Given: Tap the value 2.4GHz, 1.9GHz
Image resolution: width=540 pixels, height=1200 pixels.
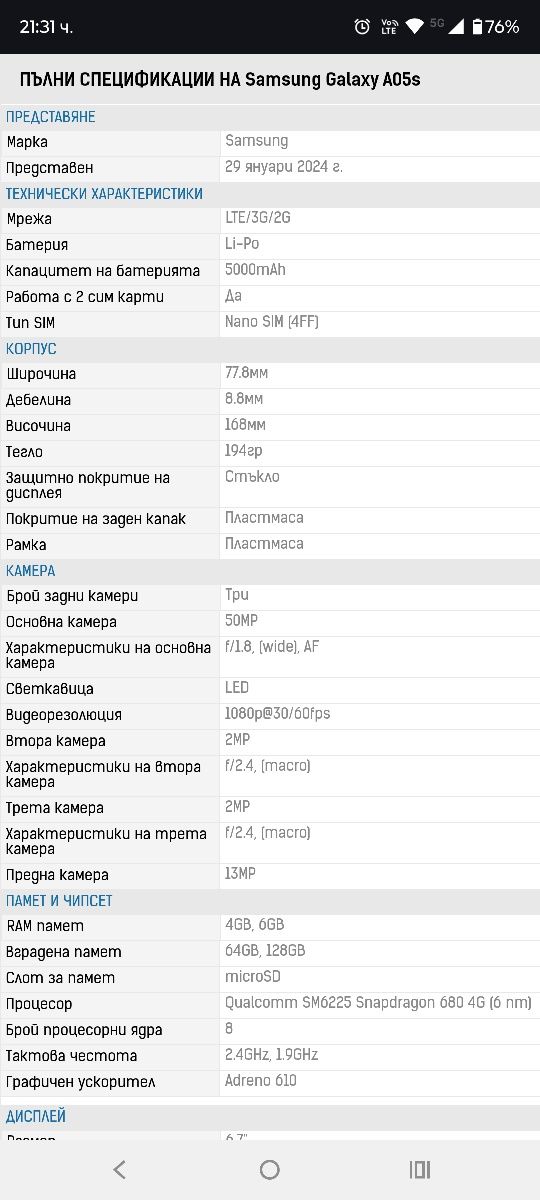Looking at the screenshot, I should click(272, 1055).
